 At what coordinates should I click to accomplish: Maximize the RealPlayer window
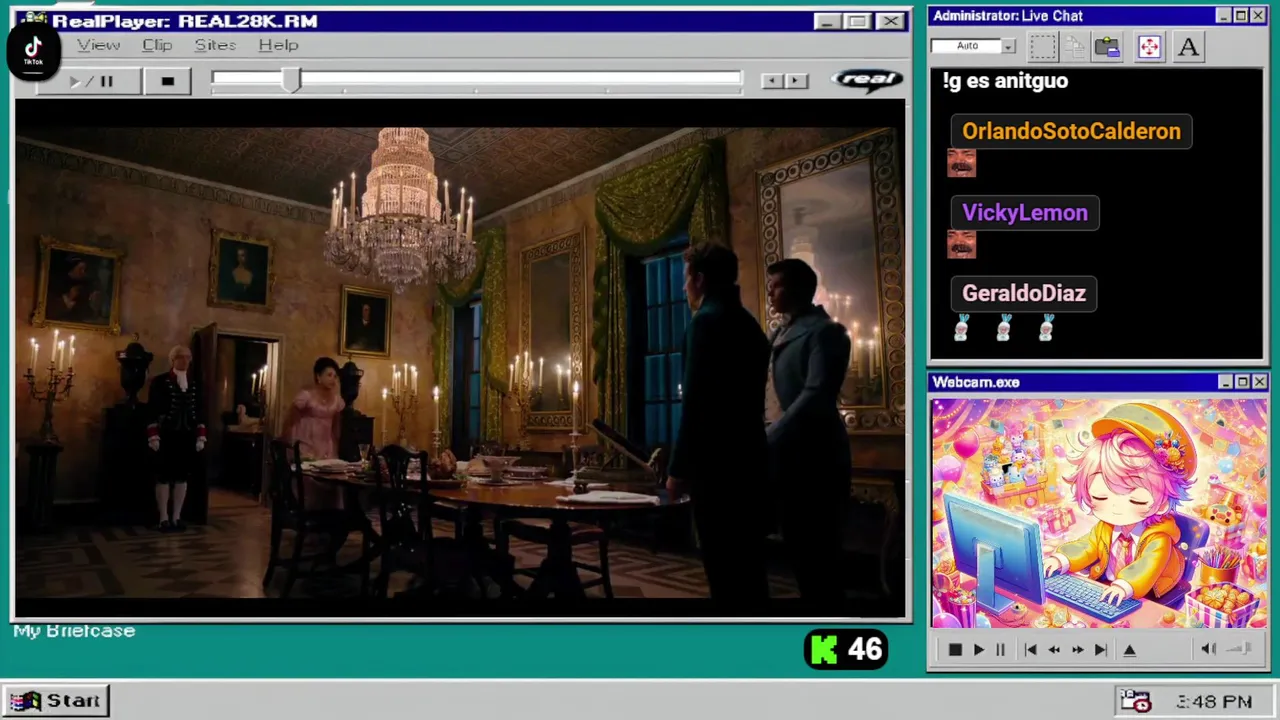click(858, 21)
